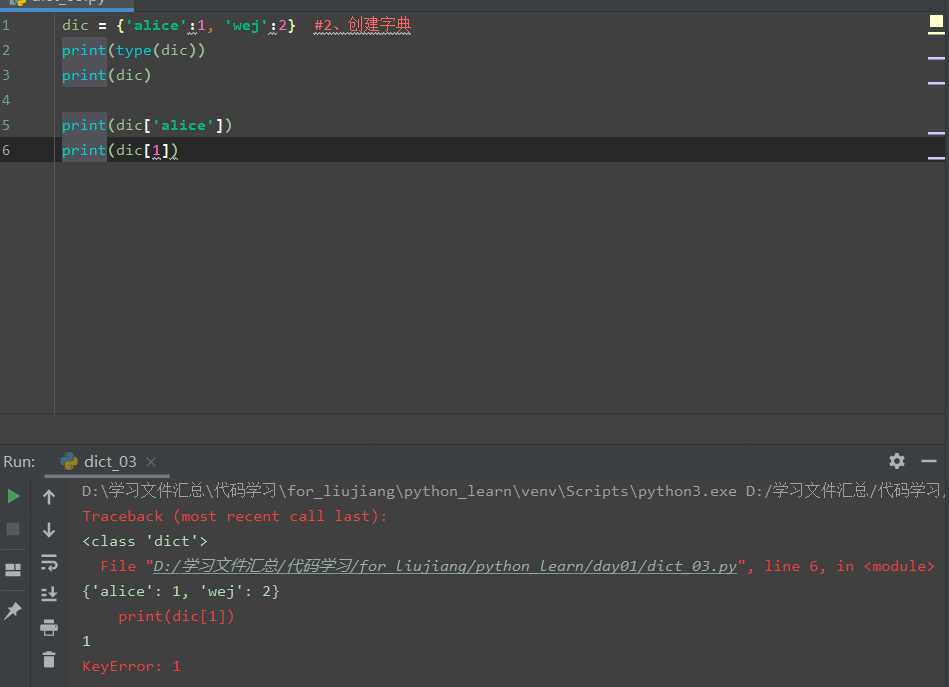The image size is (949, 687).
Task: Click the Print output icon
Action: (49, 627)
